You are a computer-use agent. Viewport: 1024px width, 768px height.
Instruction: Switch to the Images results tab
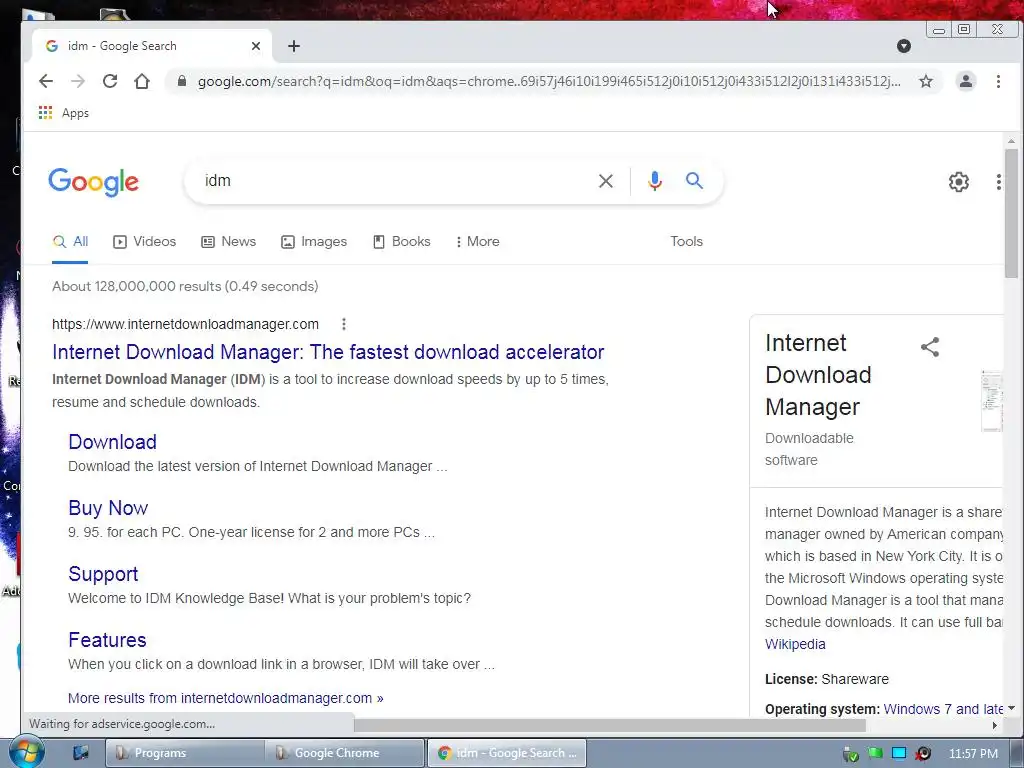click(314, 242)
